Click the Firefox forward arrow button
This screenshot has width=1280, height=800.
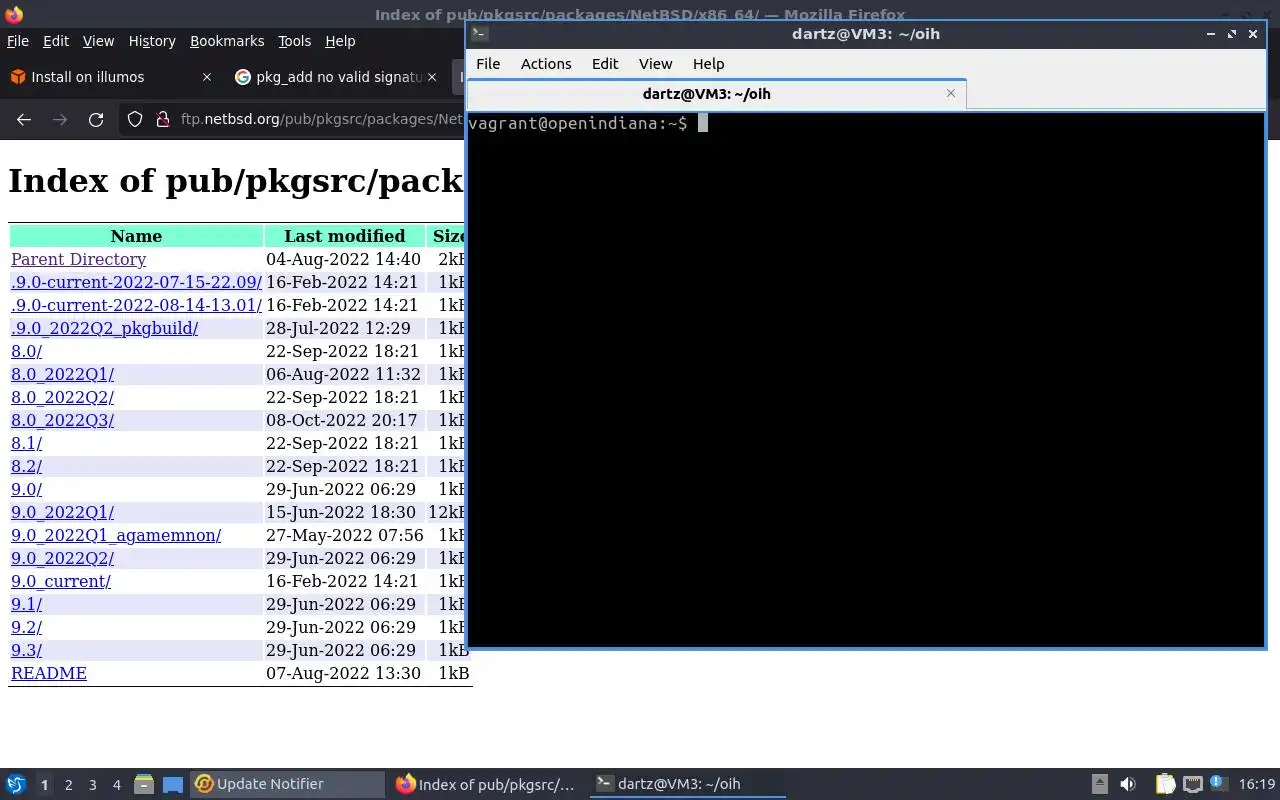pos(60,119)
